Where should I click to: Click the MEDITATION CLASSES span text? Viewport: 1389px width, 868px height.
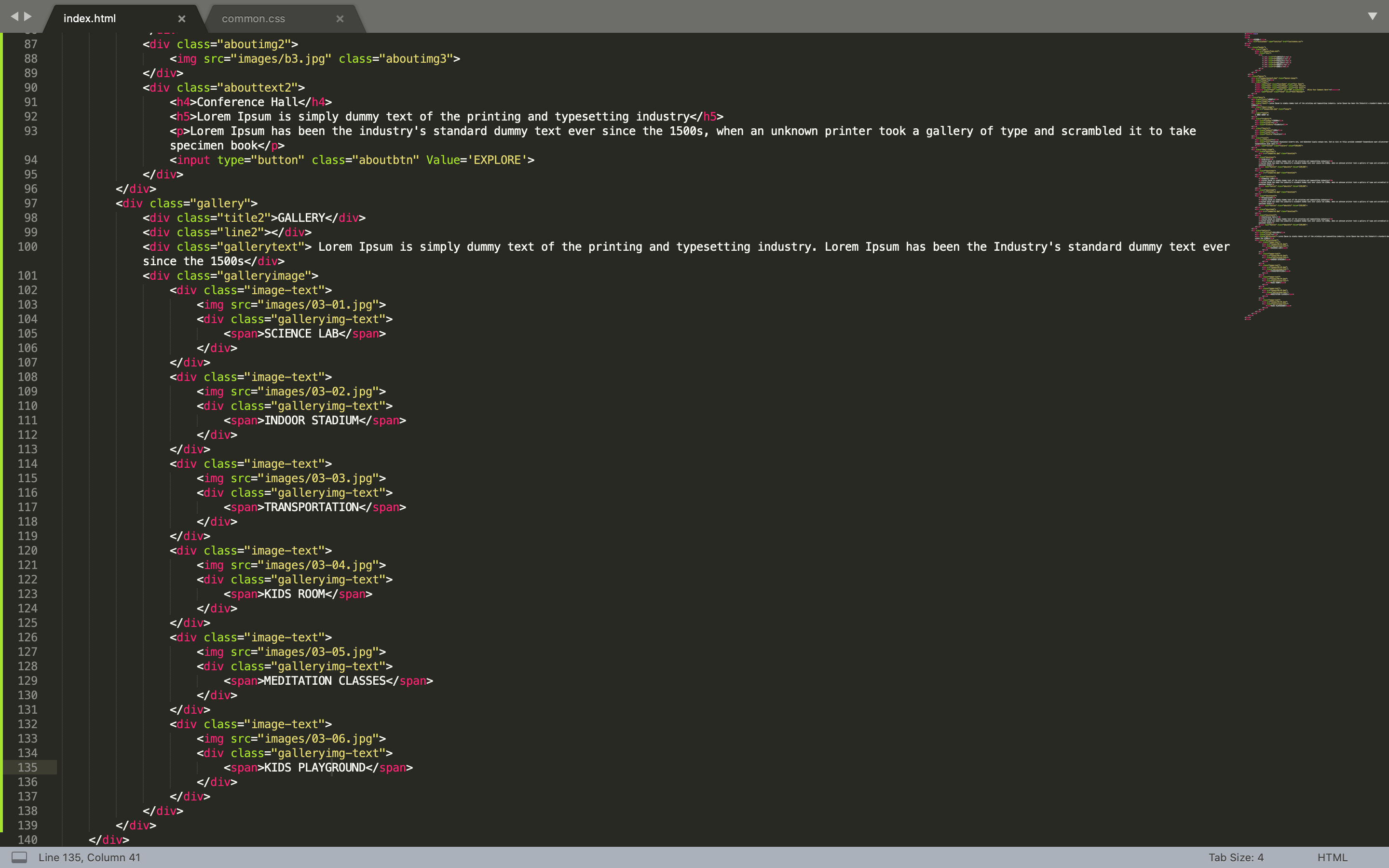click(x=325, y=681)
